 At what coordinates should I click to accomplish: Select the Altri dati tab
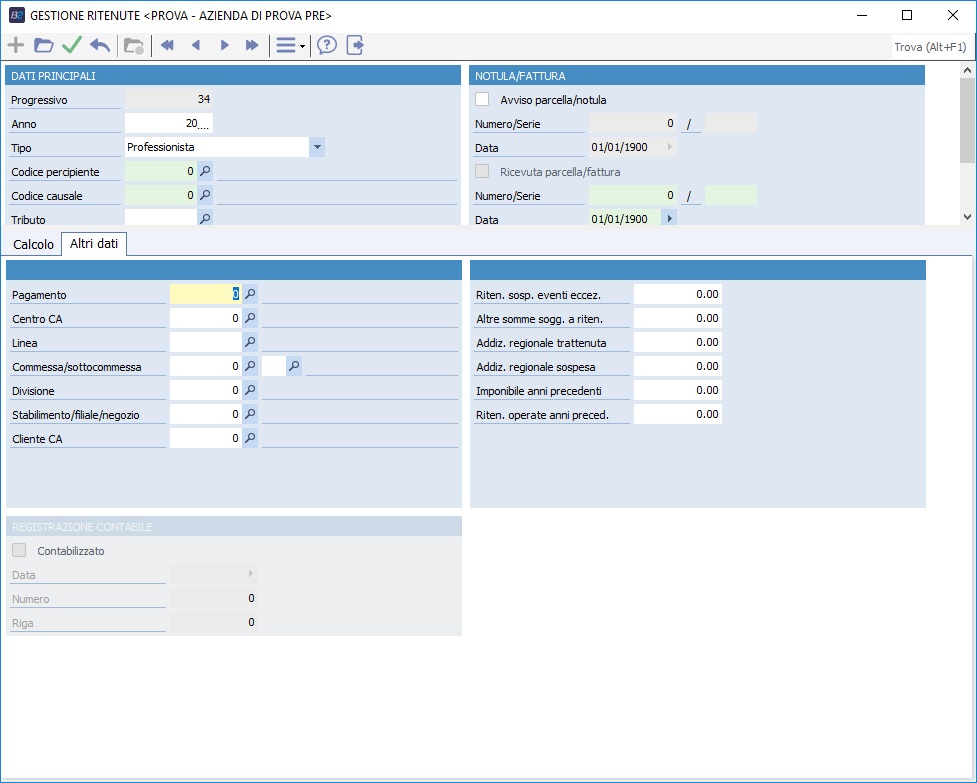coord(94,244)
